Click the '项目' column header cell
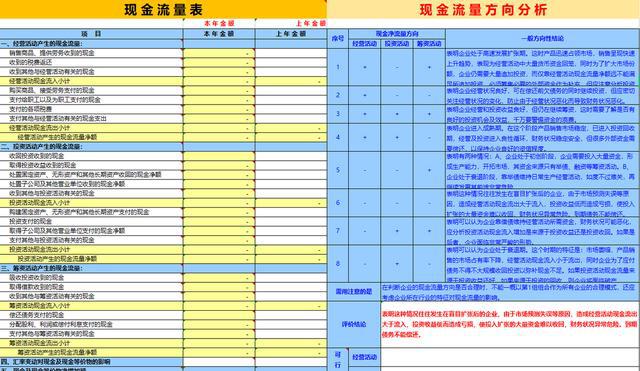This screenshot has height=371, width=640. pyautogui.click(x=91, y=34)
